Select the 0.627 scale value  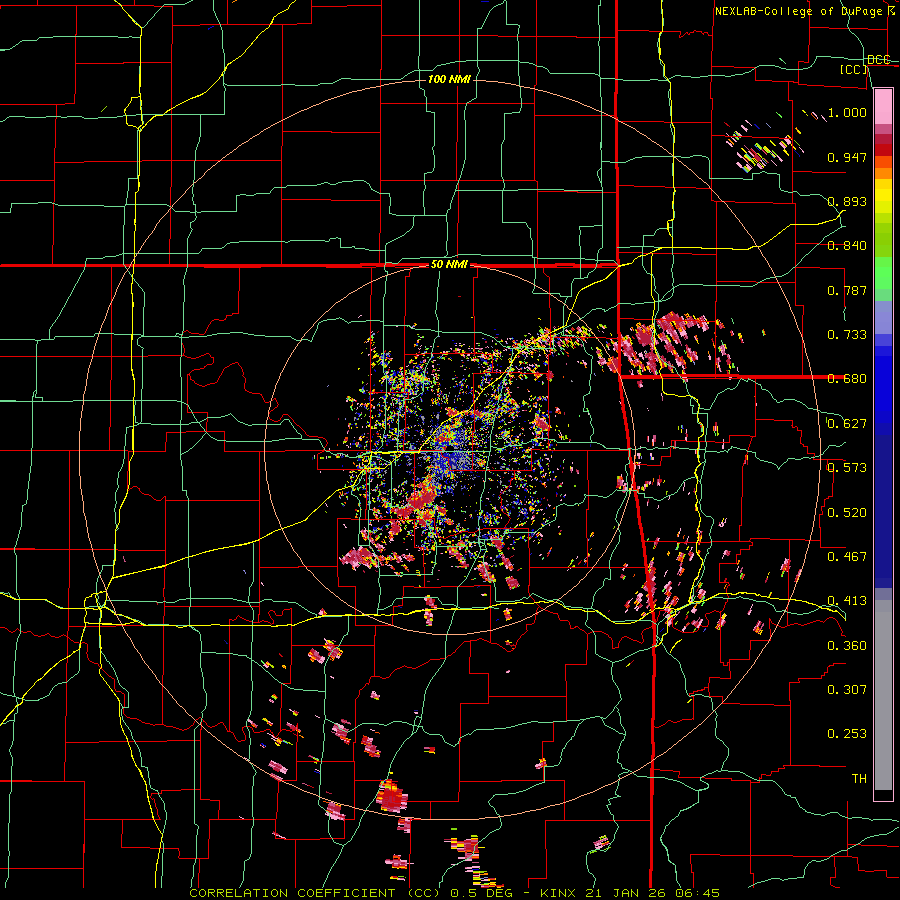tap(847, 424)
